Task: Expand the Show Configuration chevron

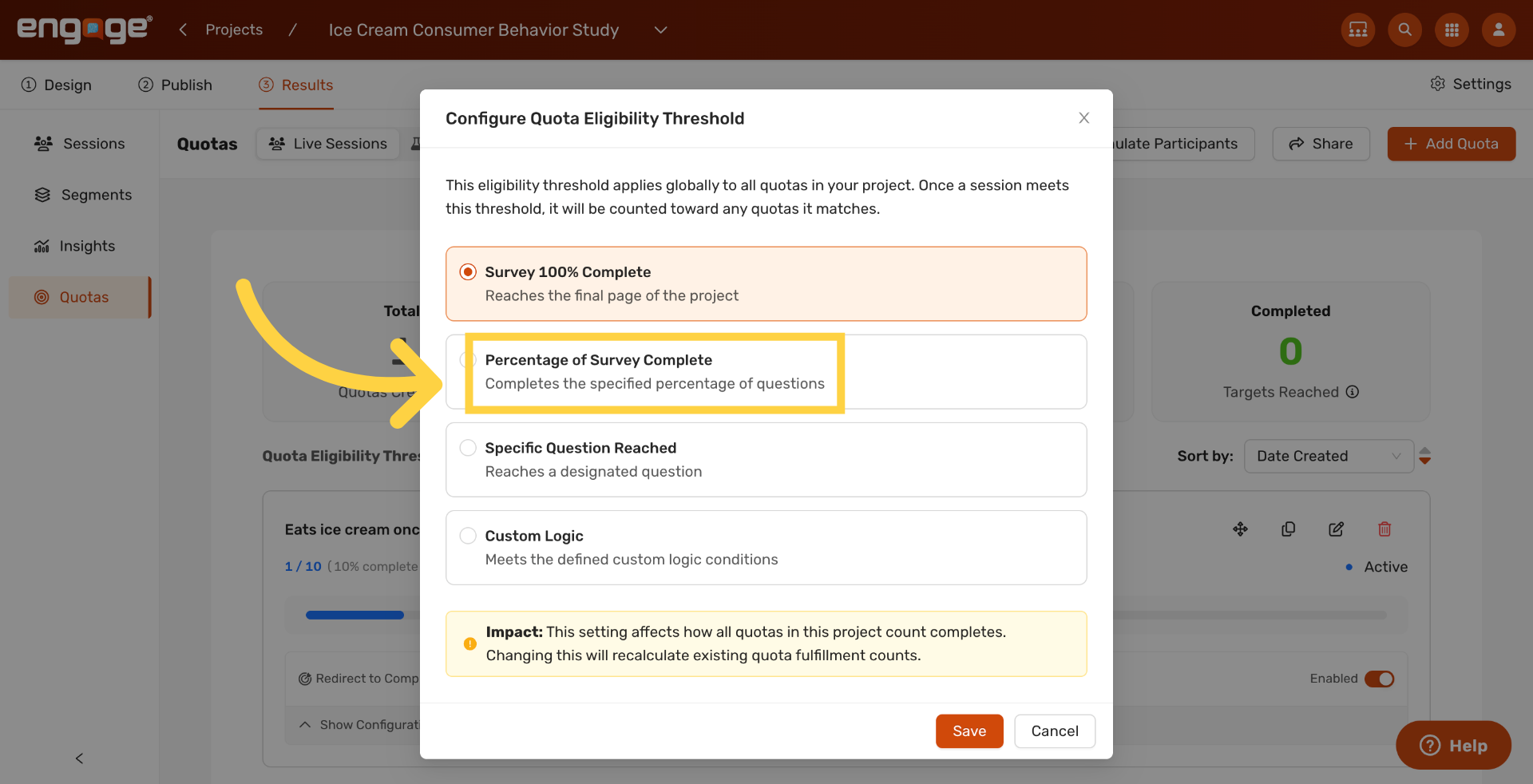Action: click(305, 725)
